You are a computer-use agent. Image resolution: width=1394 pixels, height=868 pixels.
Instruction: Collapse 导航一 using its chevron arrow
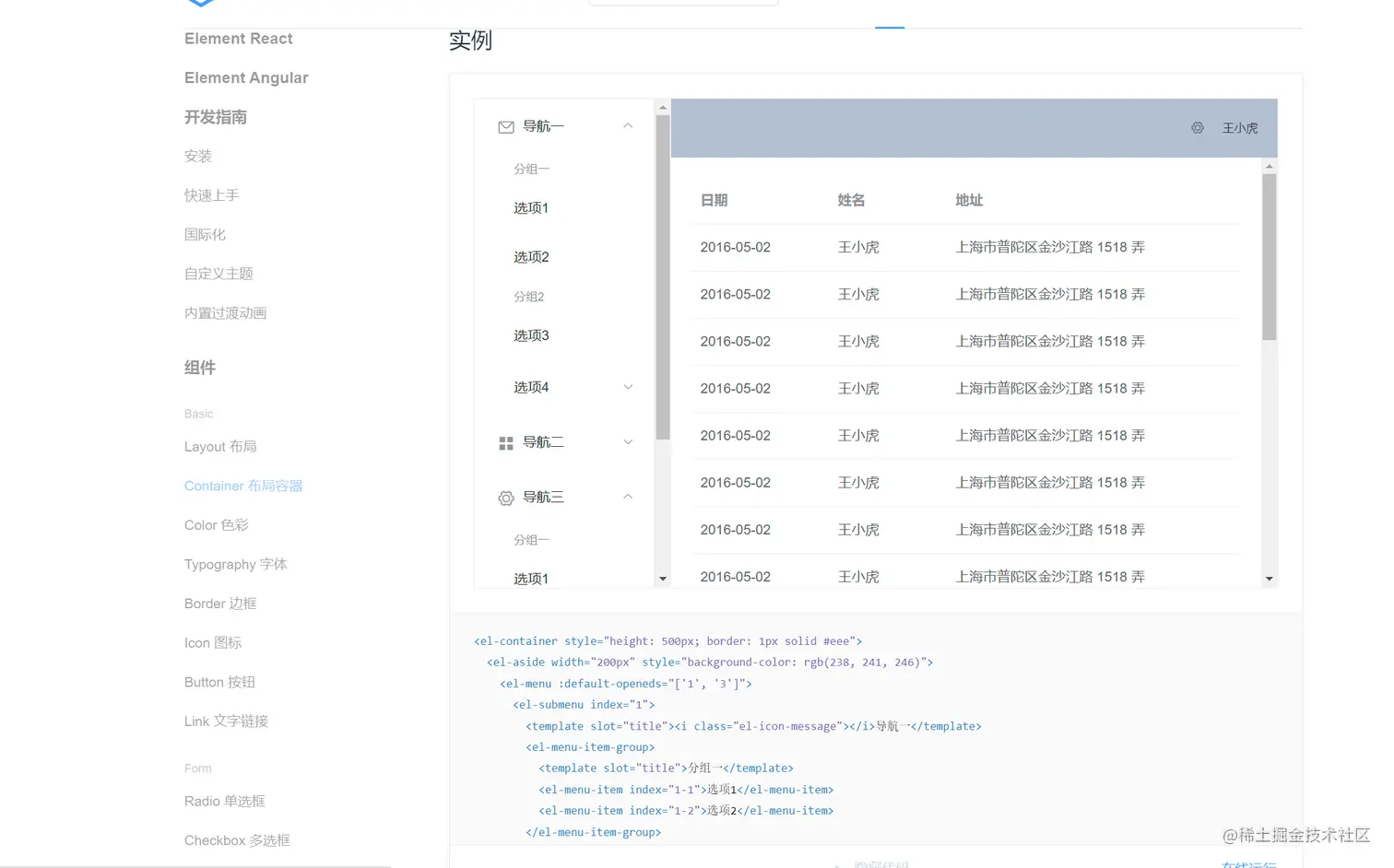[628, 126]
